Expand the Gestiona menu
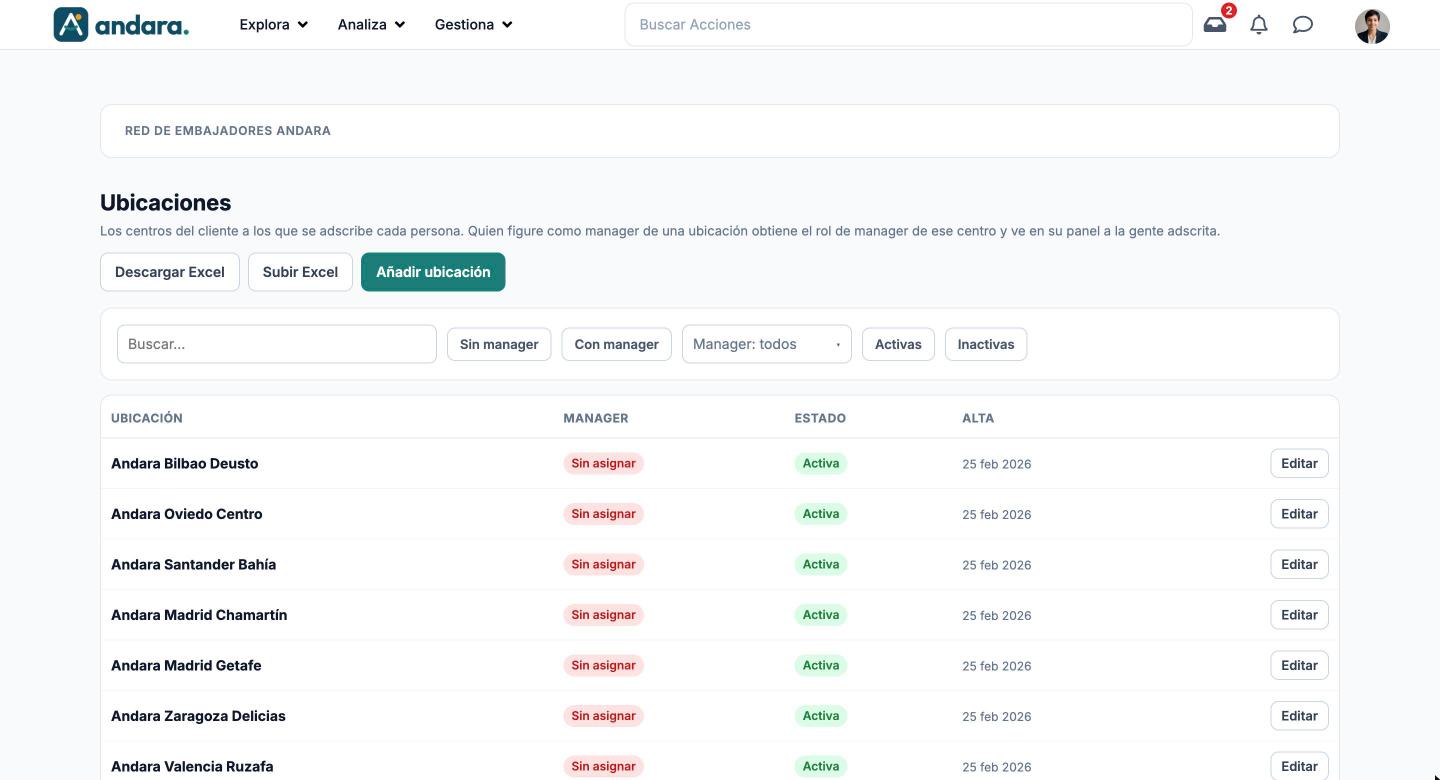Screen dimensions: 1440x780 [x=474, y=24]
